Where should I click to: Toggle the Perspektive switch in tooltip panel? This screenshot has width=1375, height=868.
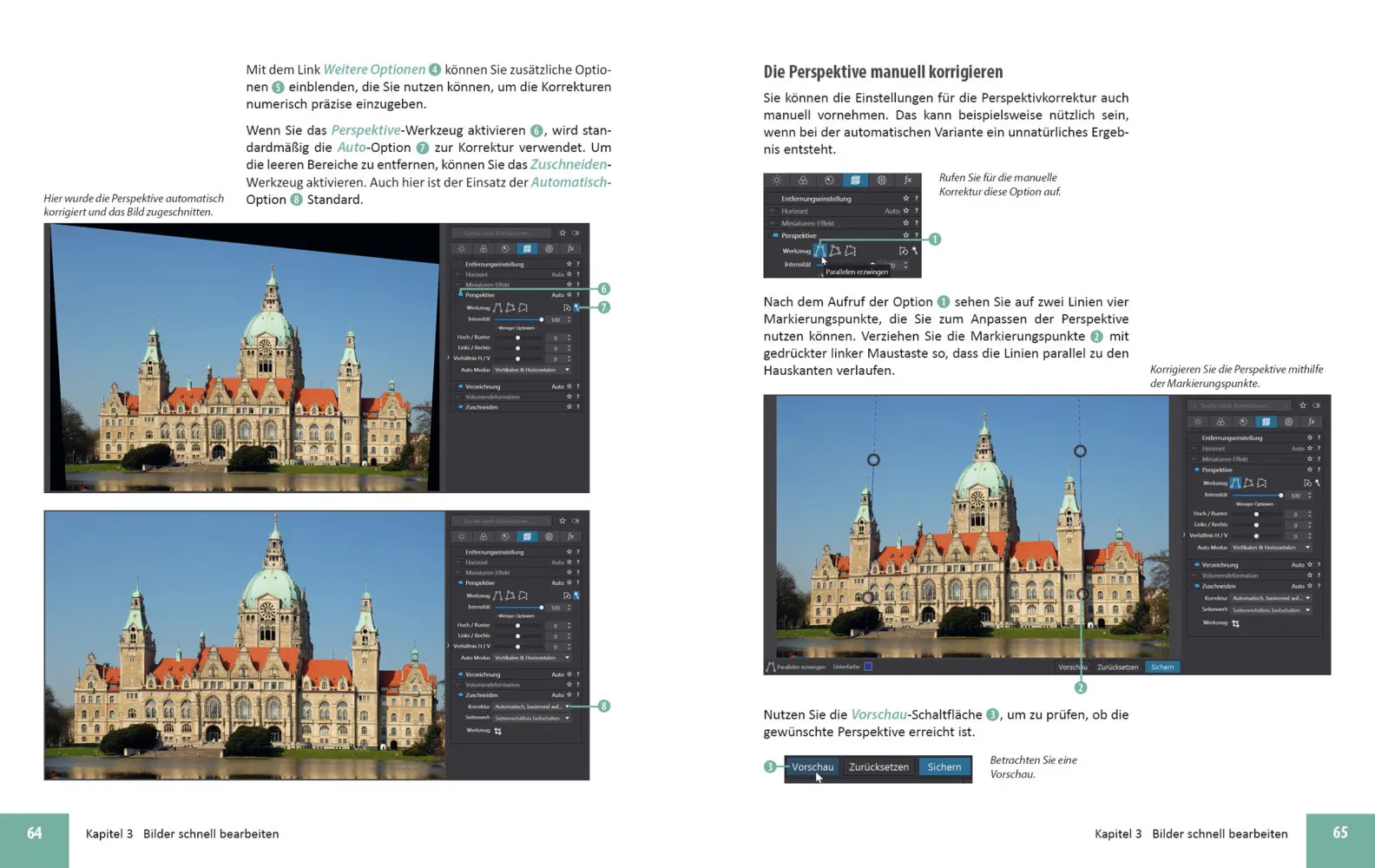[774, 235]
